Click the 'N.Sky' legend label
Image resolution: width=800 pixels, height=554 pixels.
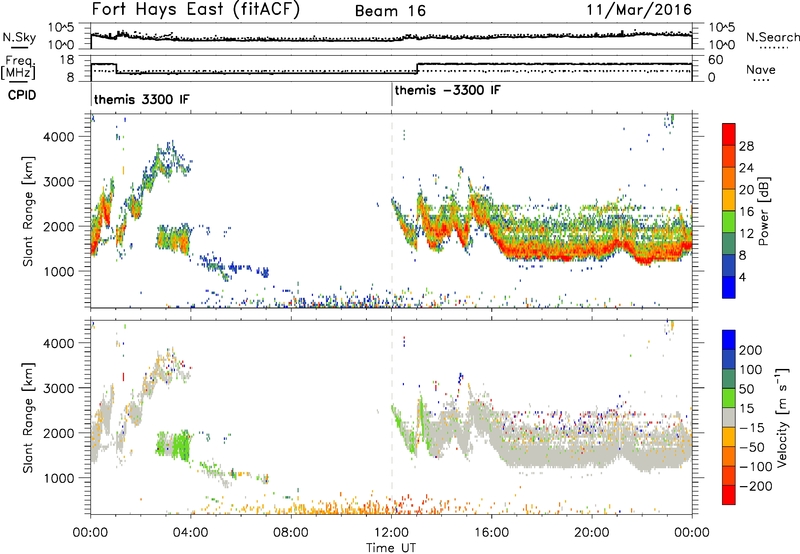19,37
